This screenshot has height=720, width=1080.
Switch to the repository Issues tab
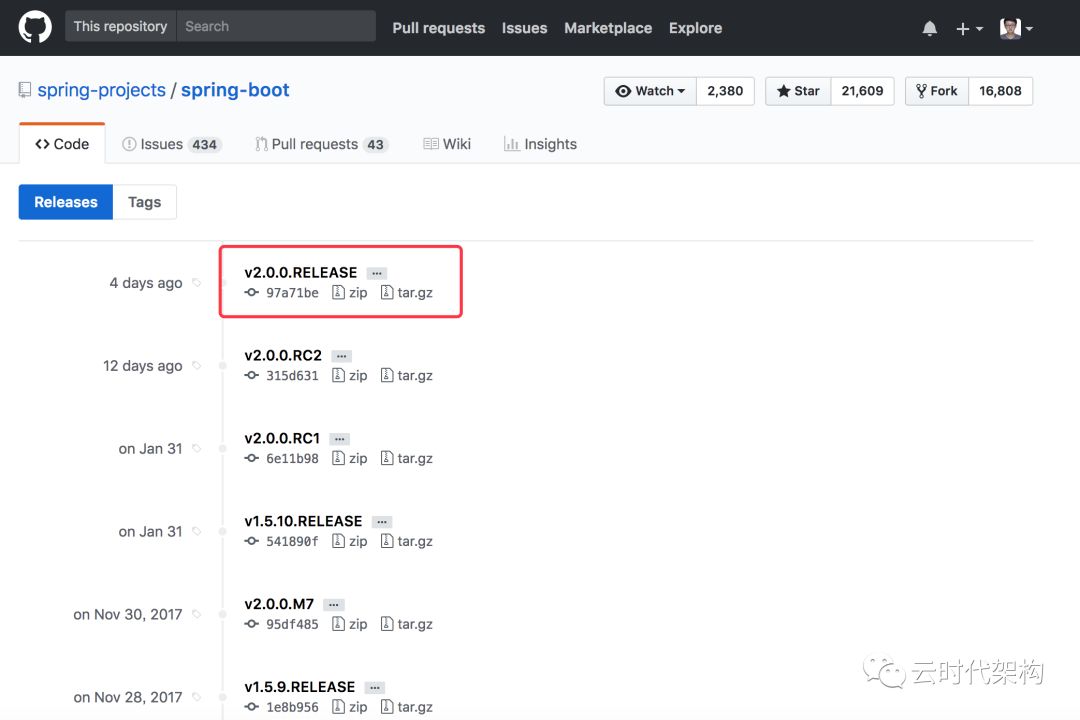[x=172, y=144]
